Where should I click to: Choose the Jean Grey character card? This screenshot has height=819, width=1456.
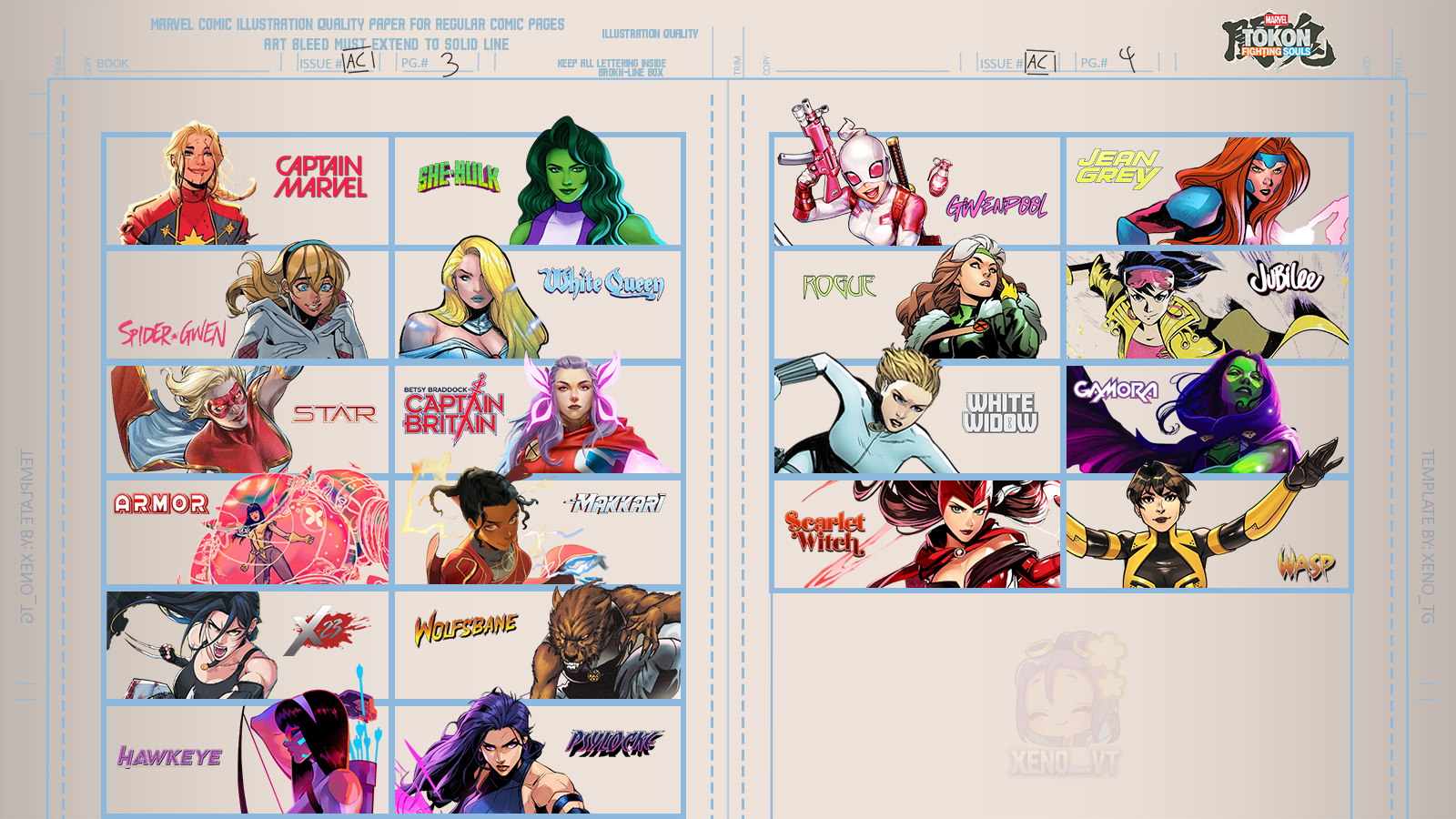[x=1208, y=191]
